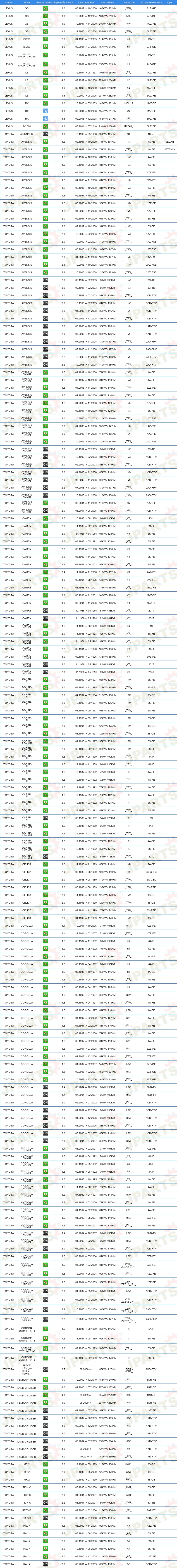Click the petrol icon in the CELICA 3S-GELC row
The image size is (177, 1568).
pyautogui.click(x=45, y=872)
